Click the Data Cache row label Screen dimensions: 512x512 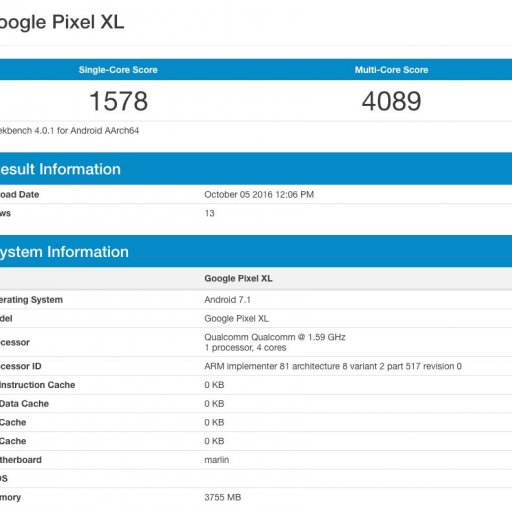click(24, 404)
